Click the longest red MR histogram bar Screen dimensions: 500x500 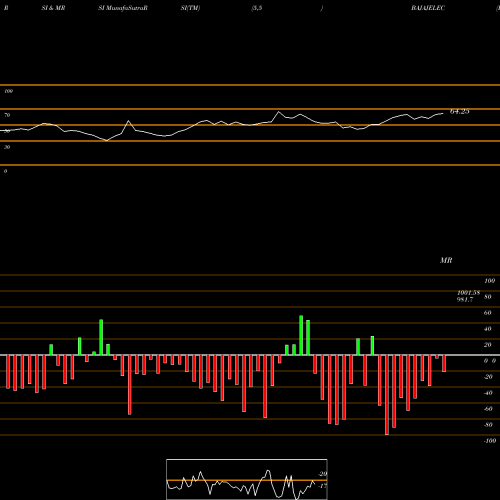(387, 395)
